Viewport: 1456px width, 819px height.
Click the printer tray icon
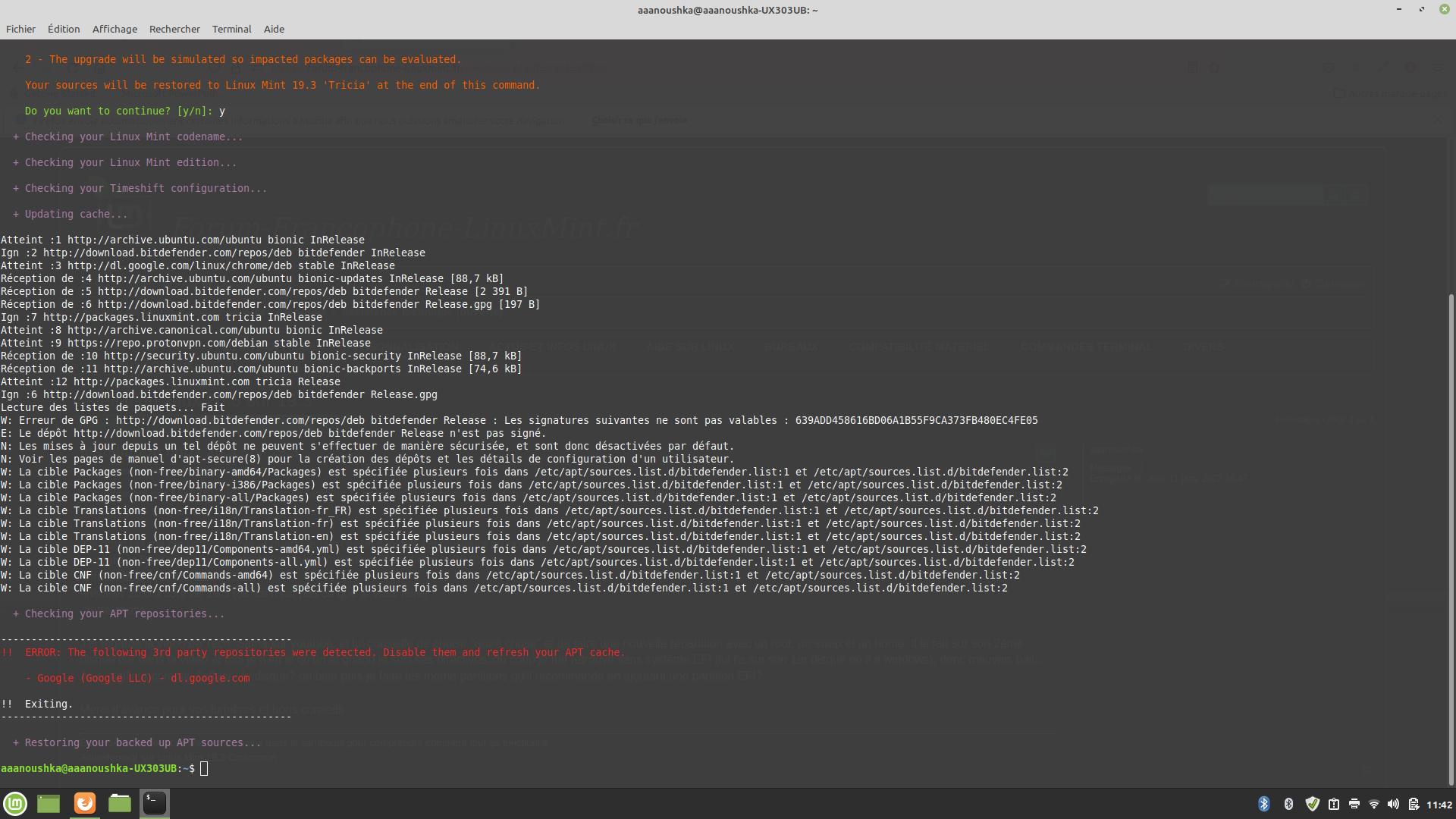[x=1354, y=805]
